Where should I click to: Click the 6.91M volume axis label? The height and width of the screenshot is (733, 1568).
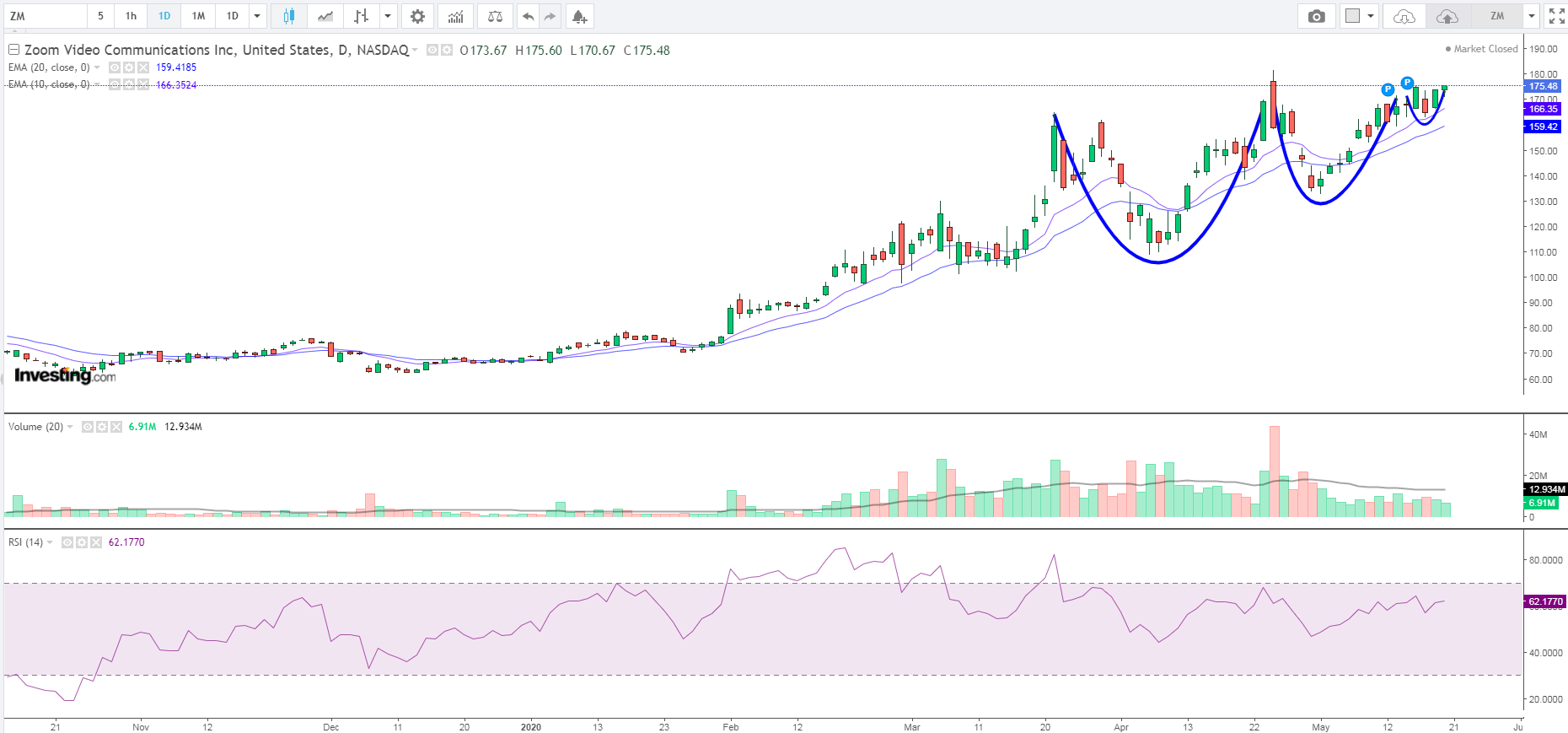[1542, 503]
